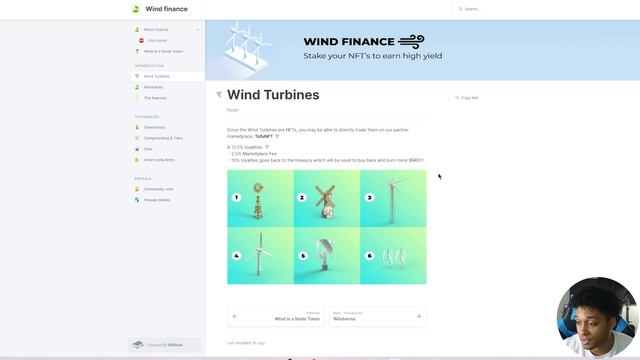Click the Wind Finance sidebar icon
This screenshot has width=640, height=360.
[x=137, y=30]
